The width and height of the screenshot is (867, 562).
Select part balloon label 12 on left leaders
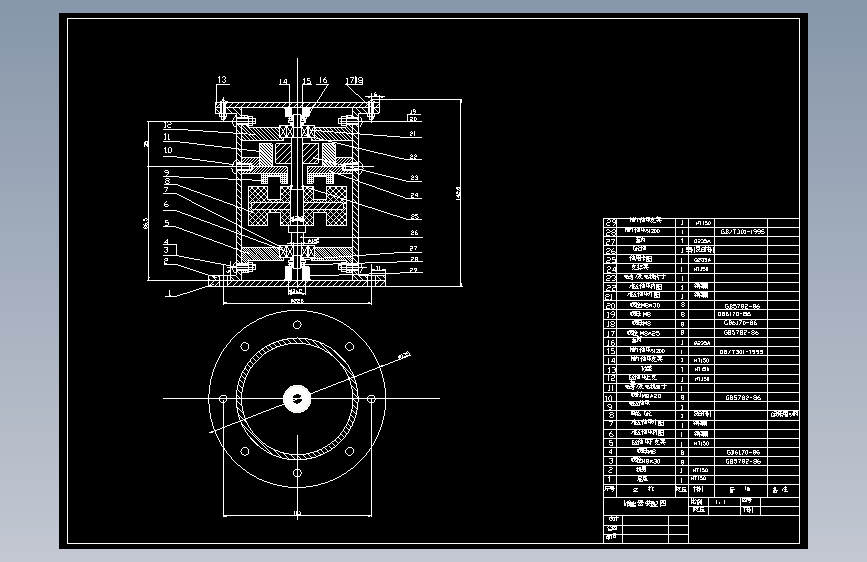pyautogui.click(x=168, y=125)
